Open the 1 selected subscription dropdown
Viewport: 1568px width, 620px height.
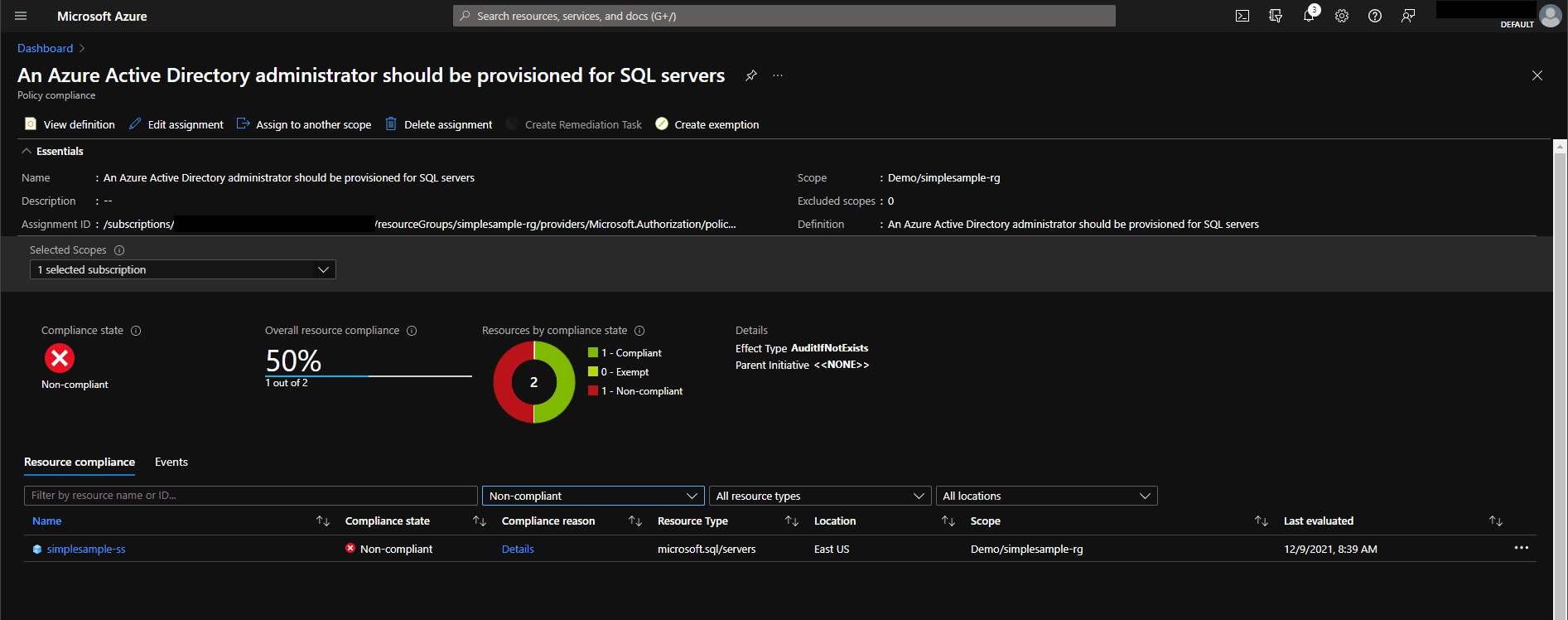point(183,269)
